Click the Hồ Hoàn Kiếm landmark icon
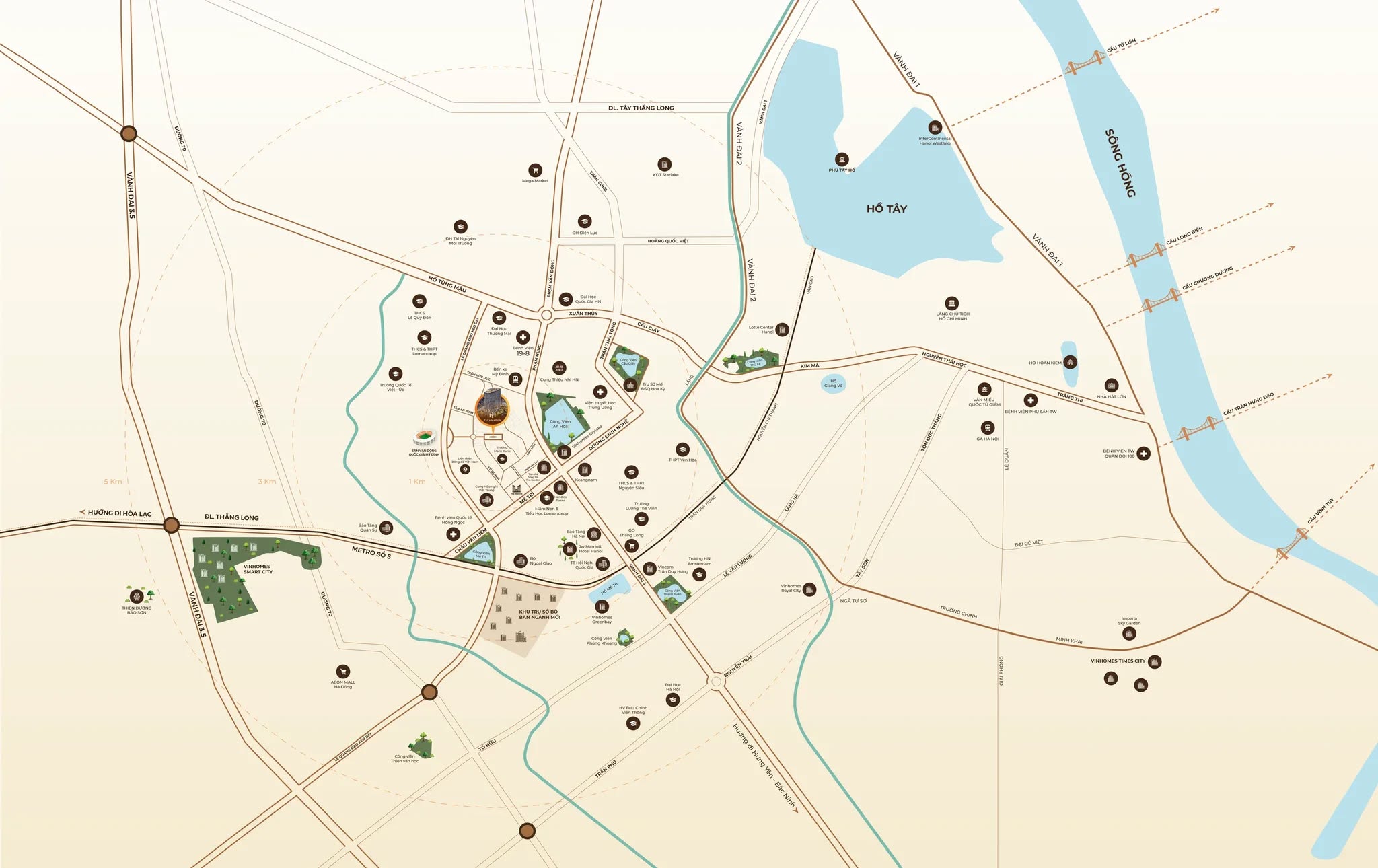The image size is (1378, 868). click(1071, 362)
